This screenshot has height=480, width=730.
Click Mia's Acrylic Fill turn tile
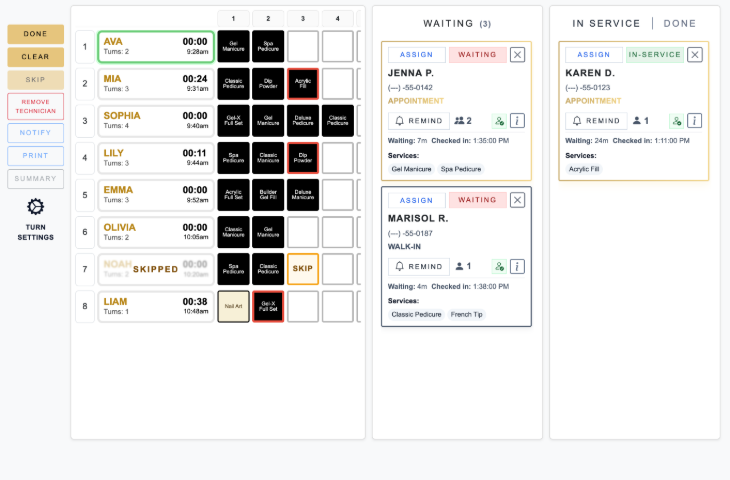[x=303, y=84]
